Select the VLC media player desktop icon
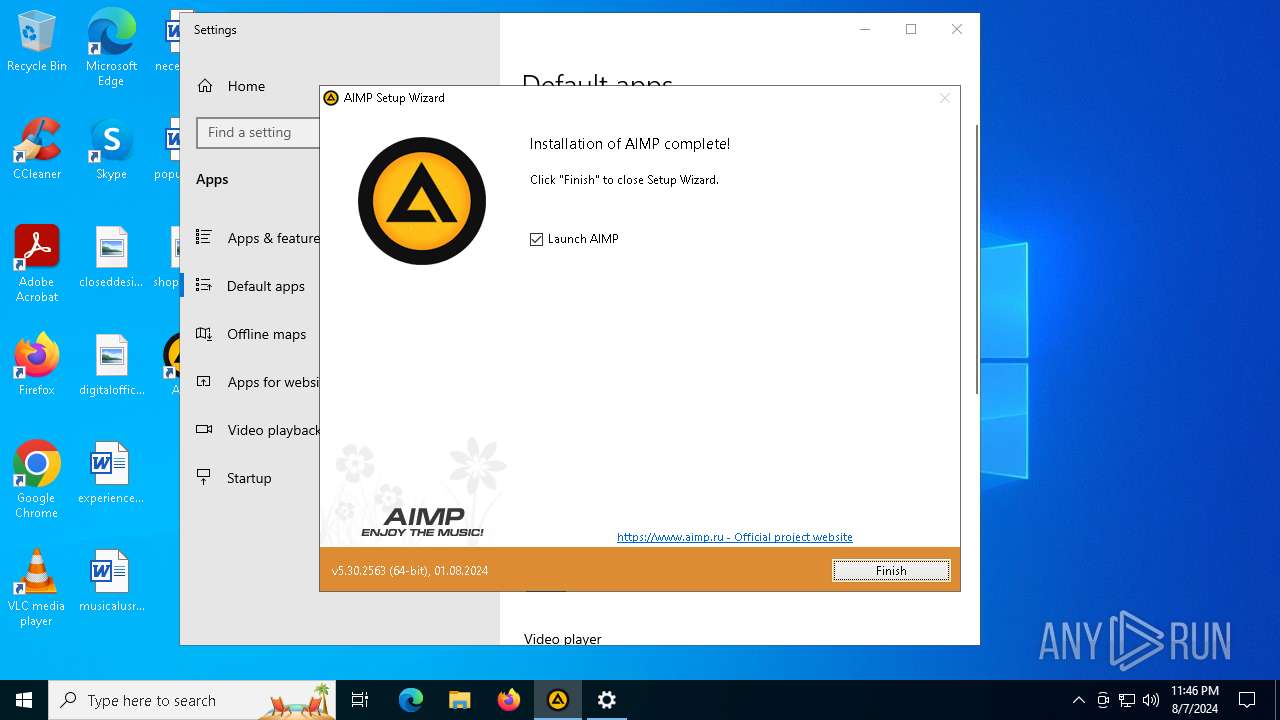The width and height of the screenshot is (1280, 720). click(x=37, y=588)
